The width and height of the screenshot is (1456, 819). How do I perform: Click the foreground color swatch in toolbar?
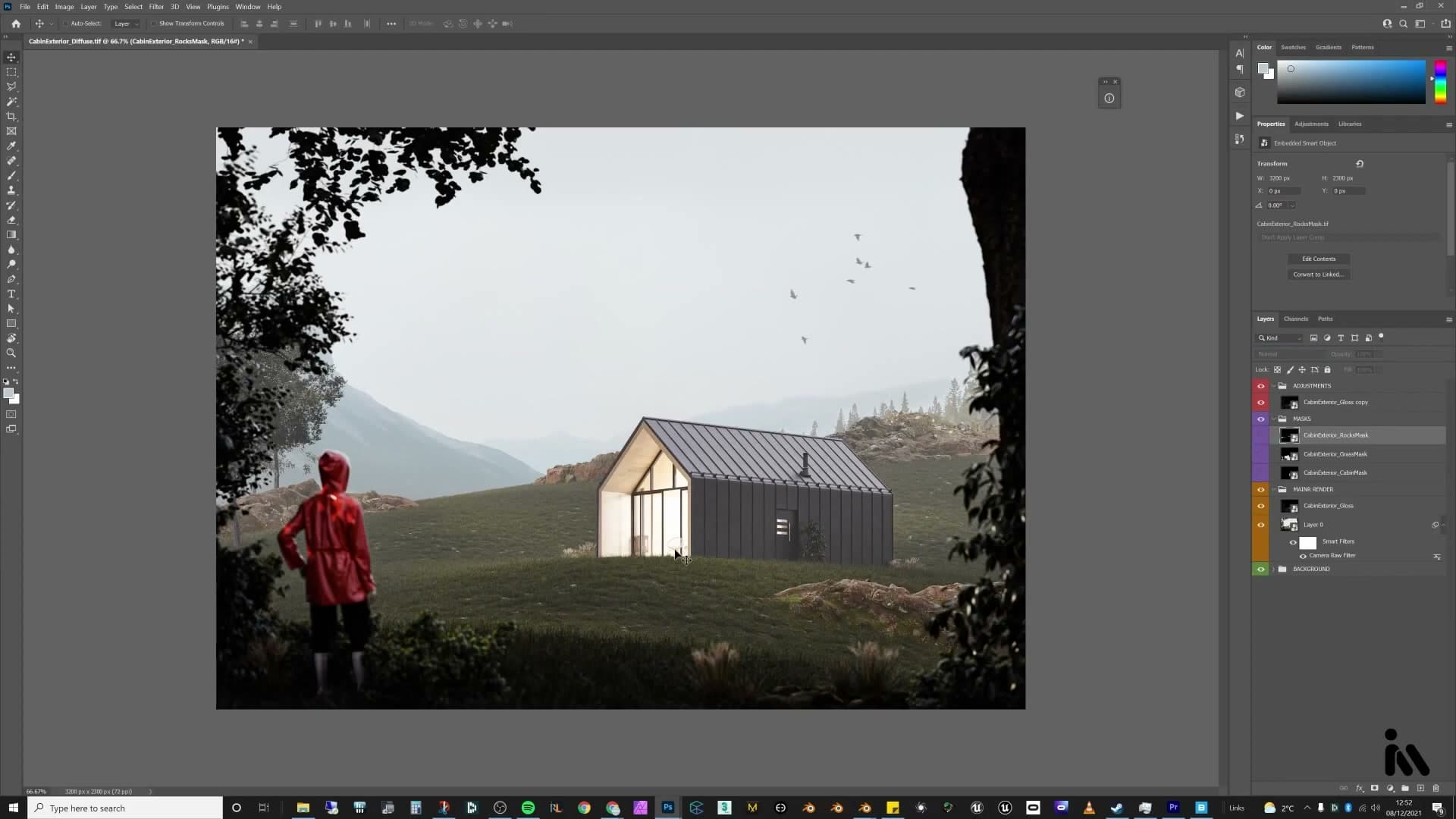point(8,394)
